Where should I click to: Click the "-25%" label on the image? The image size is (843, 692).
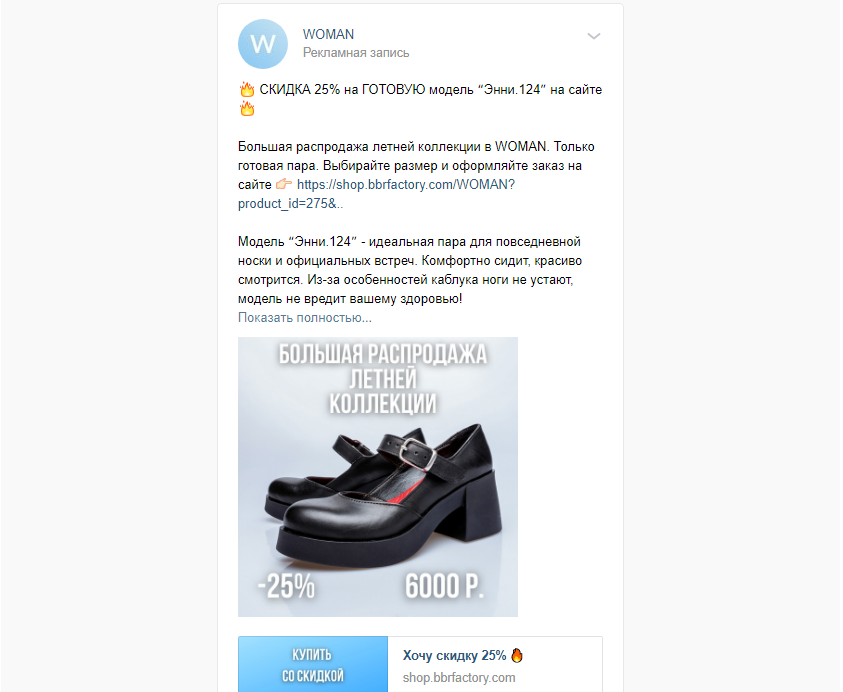pyautogui.click(x=287, y=586)
